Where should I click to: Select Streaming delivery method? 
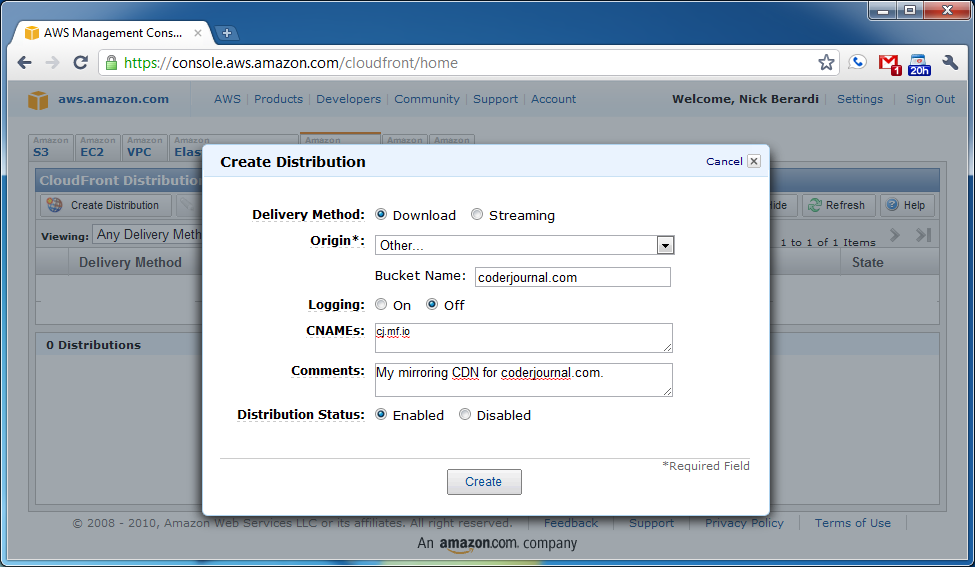pos(477,215)
